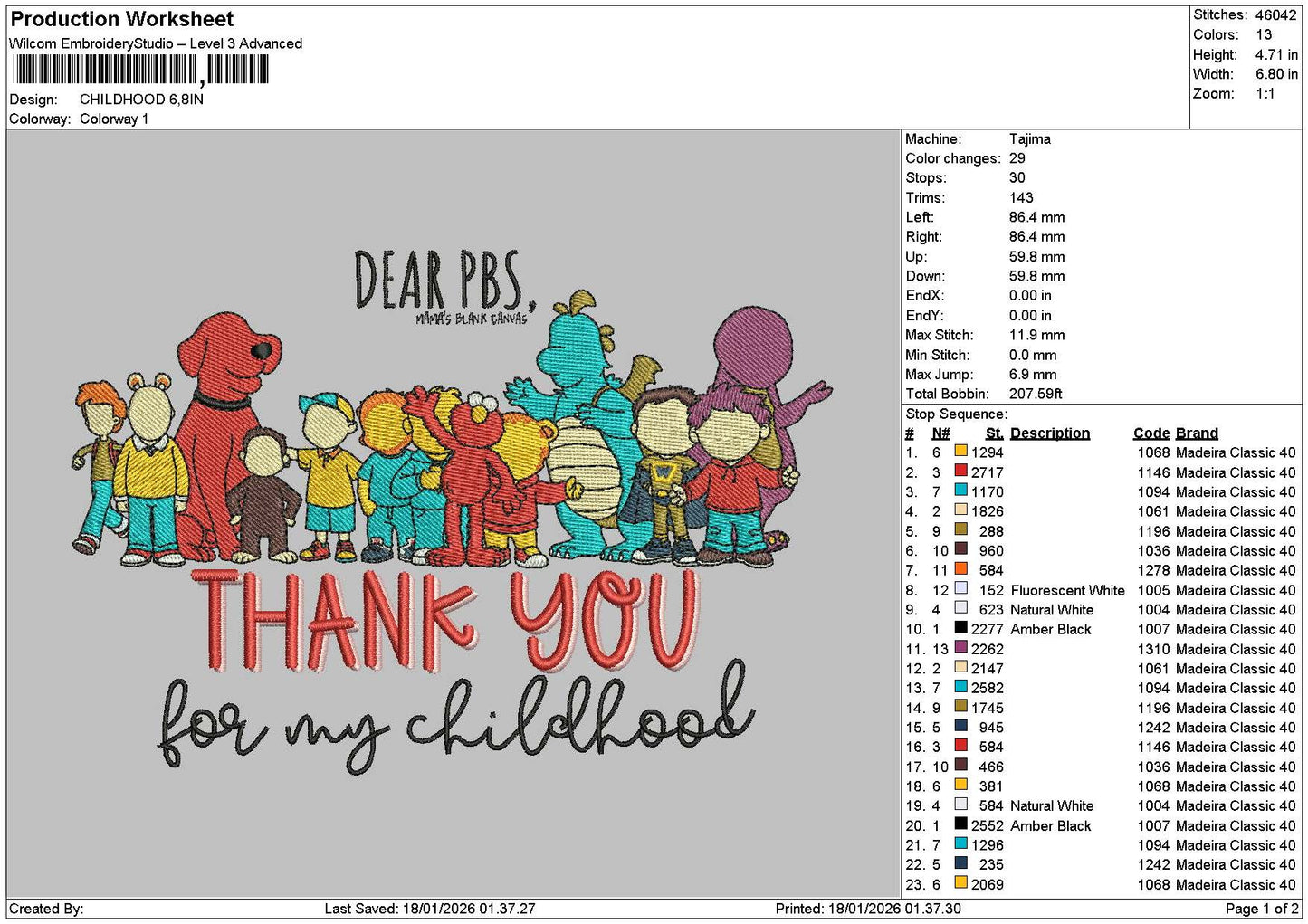Click code "1242" in row 22
The width and height of the screenshot is (1308, 924).
[1153, 864]
